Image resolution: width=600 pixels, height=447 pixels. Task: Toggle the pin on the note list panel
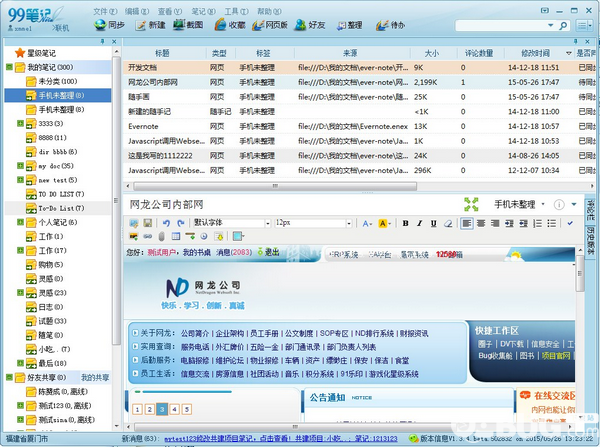point(576,41)
